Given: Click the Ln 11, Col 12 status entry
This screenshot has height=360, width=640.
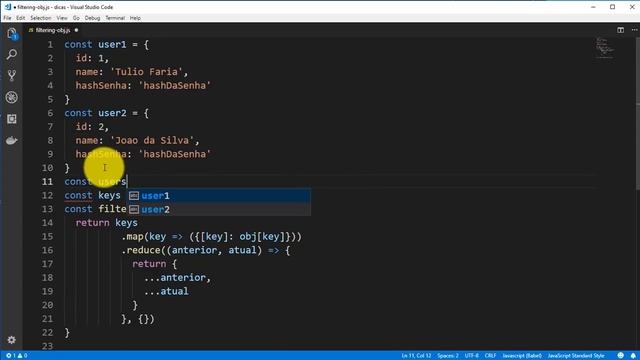Looking at the screenshot, I should 416,356.
